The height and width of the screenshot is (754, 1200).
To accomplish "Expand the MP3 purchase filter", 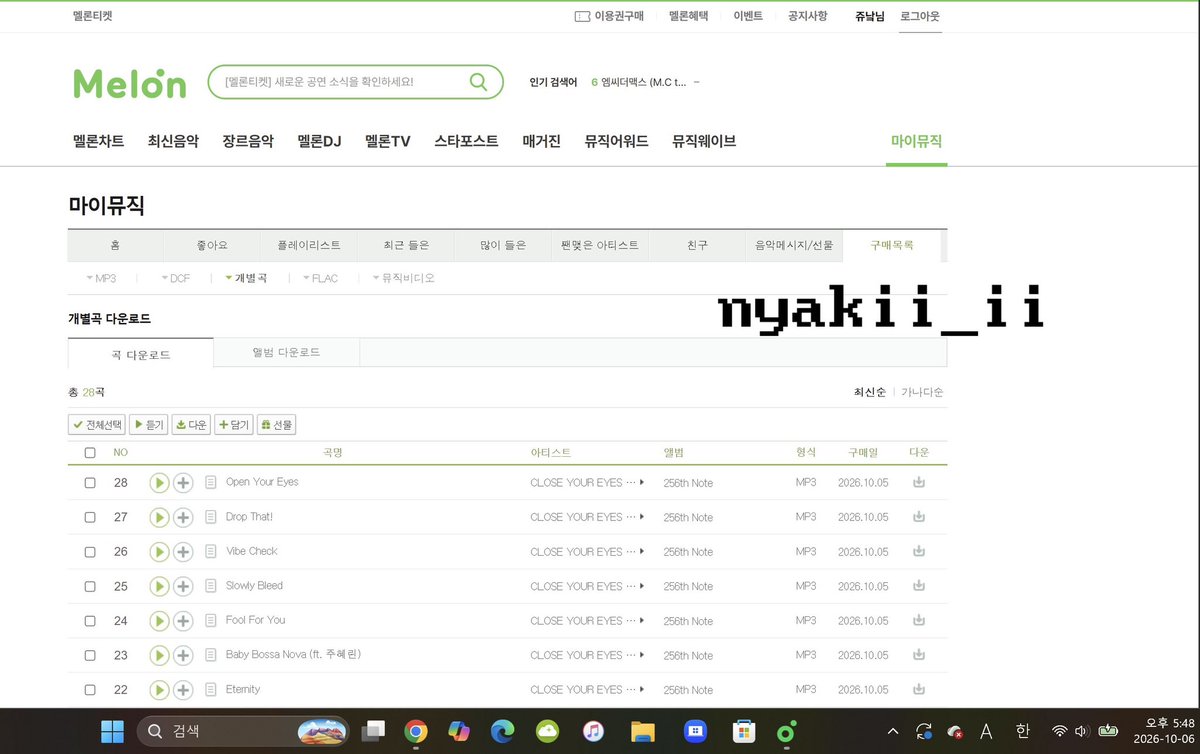I will click(101, 278).
